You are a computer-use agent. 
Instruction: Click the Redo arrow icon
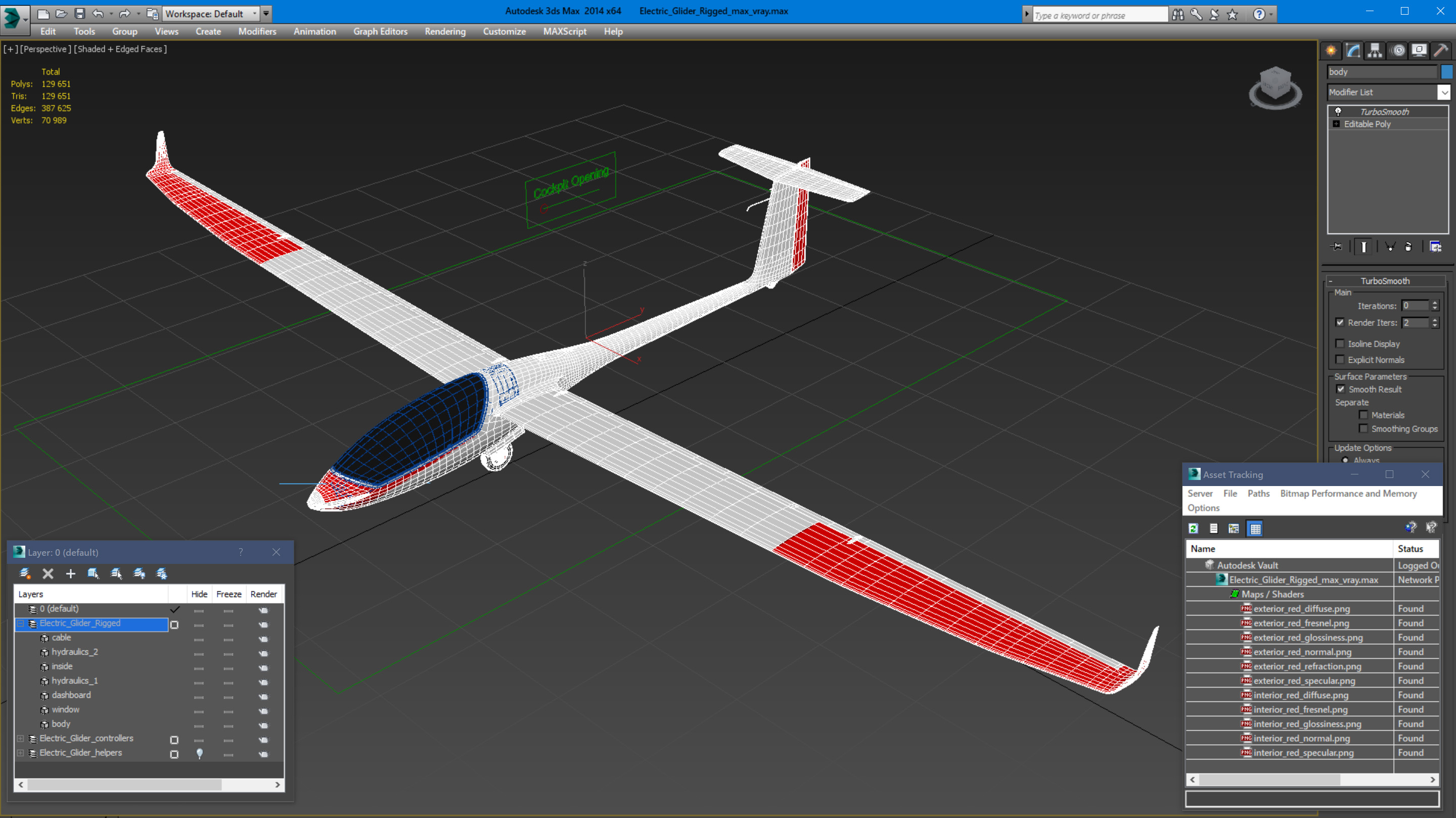point(125,14)
